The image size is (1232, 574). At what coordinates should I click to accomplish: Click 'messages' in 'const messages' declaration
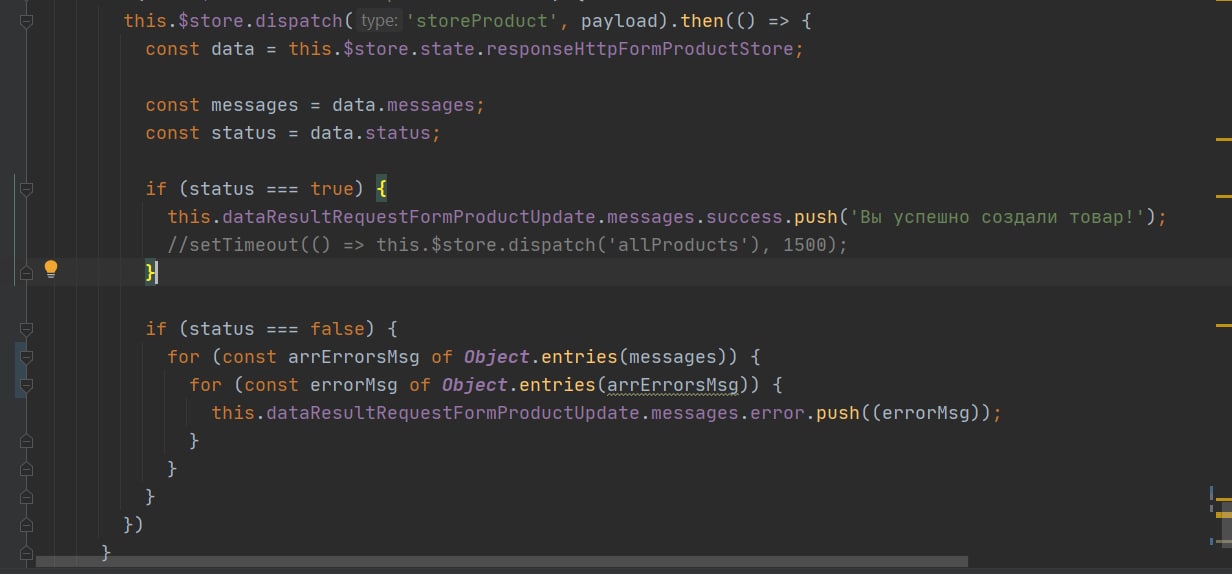pos(254,104)
